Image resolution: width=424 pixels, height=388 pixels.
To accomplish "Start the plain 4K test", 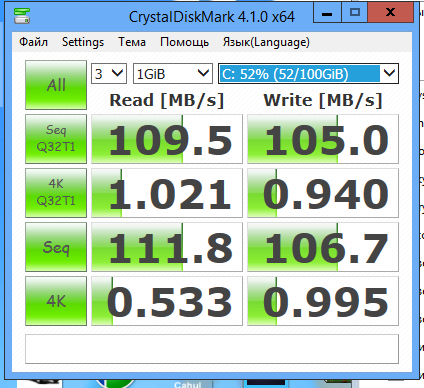I will [56, 301].
